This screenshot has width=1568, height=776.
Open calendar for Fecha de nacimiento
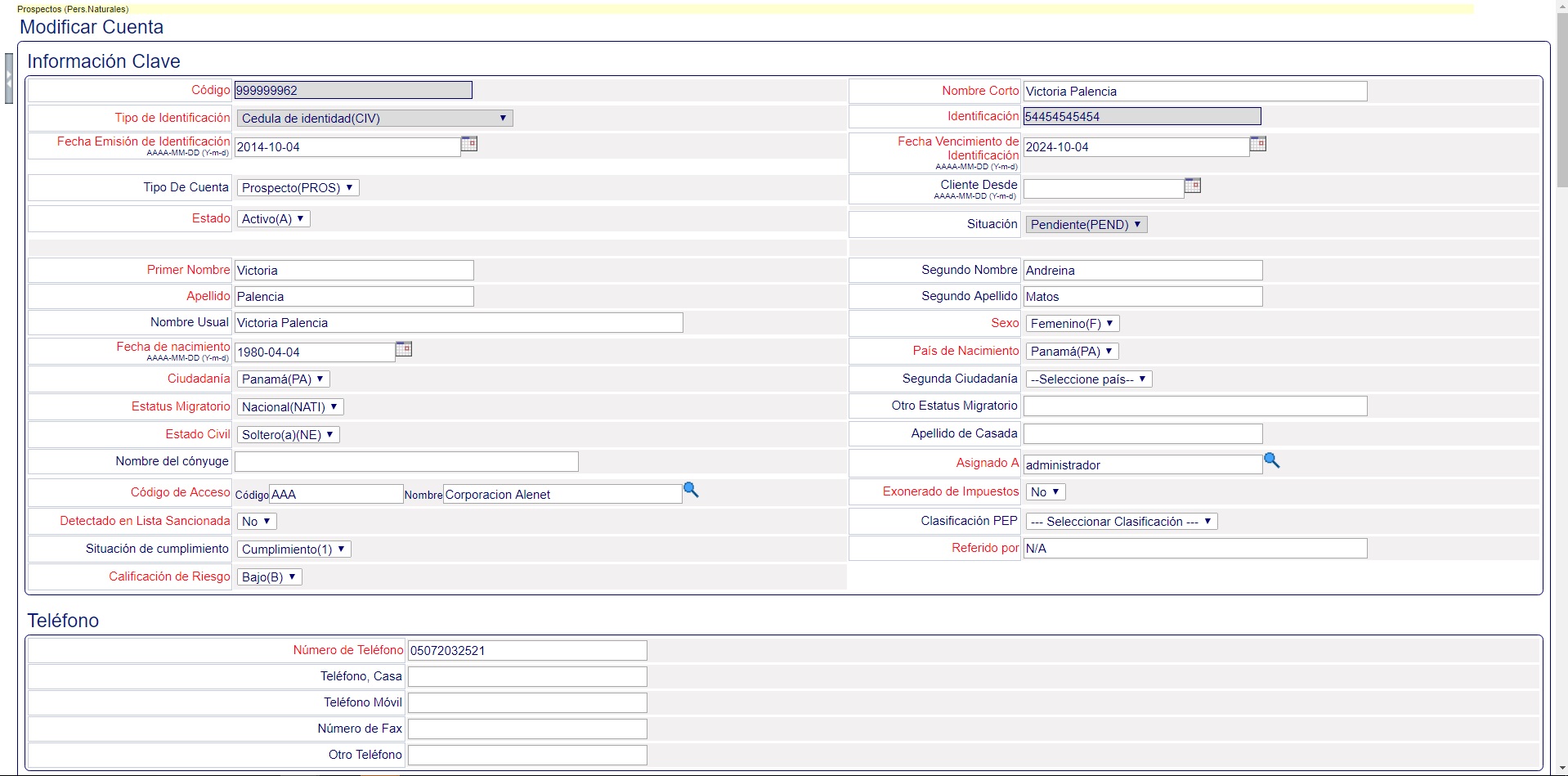coord(403,350)
